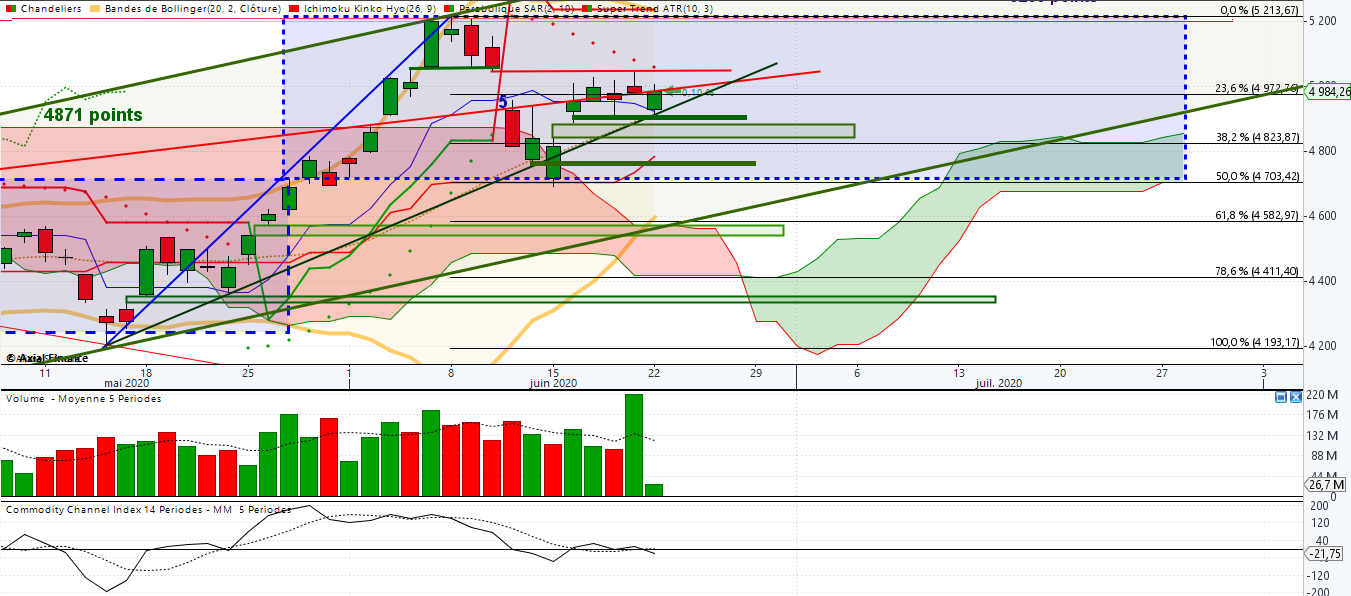Click the 38,2 % (4 823,87) Fibonacci label
Image resolution: width=1351 pixels, height=596 pixels.
tap(1257, 137)
